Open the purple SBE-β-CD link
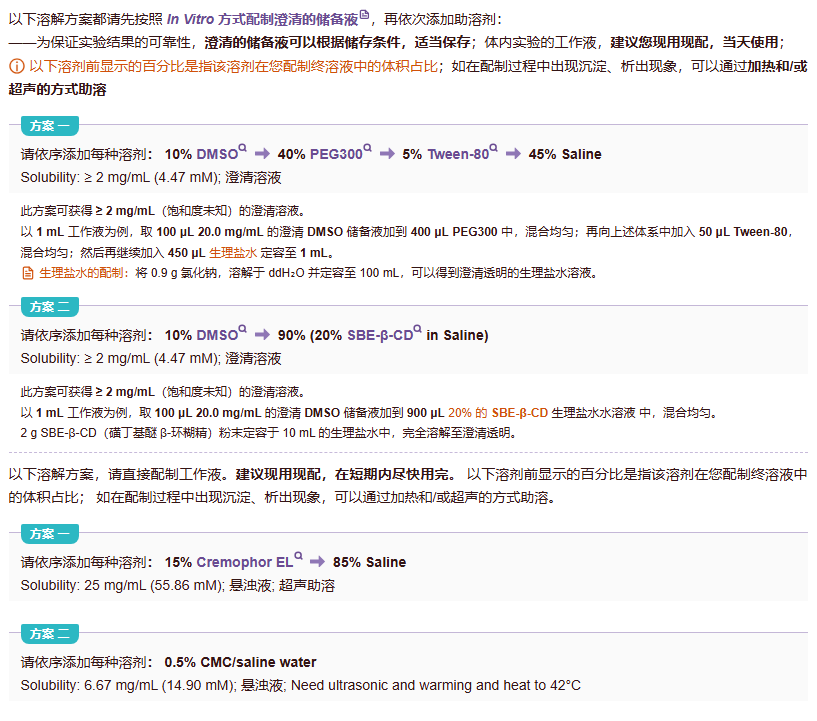 (380, 335)
